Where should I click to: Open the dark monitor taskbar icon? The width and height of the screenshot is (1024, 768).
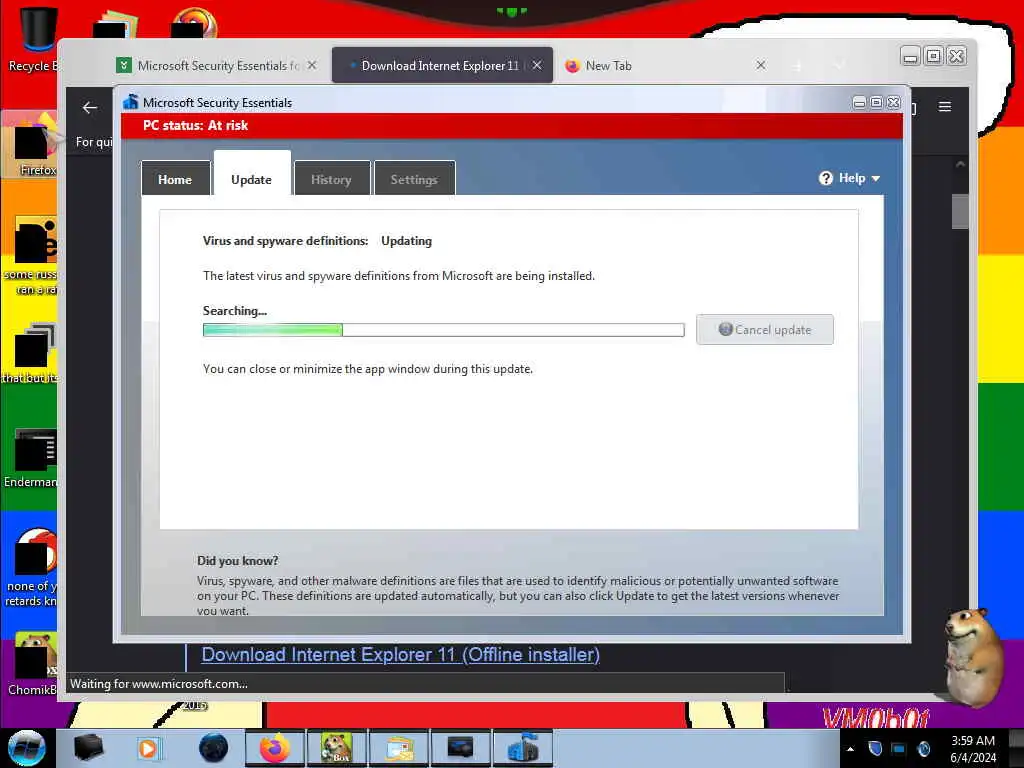(460, 748)
